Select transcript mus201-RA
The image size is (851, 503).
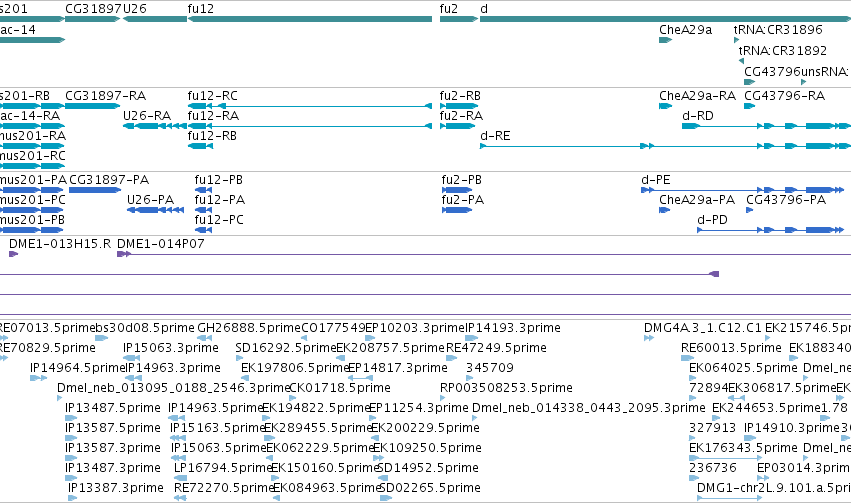tap(32, 146)
